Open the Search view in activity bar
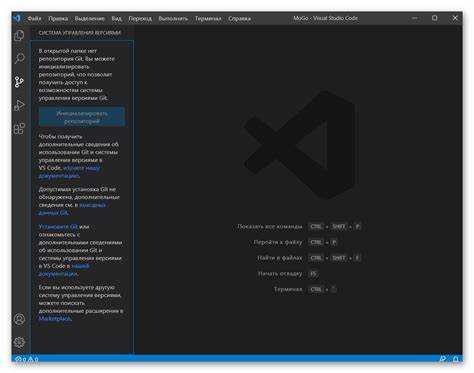 coord(19,58)
